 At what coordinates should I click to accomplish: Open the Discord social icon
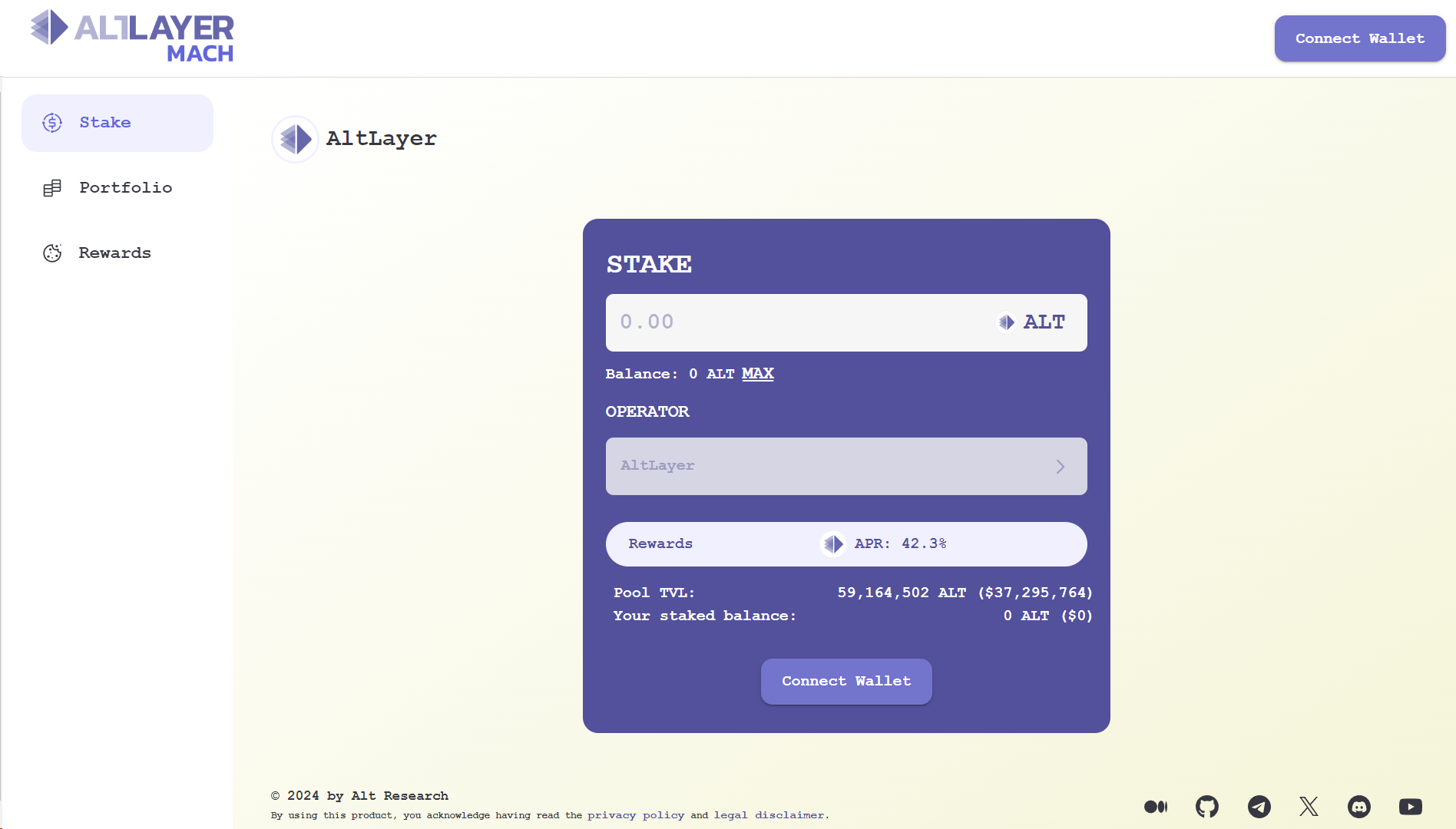[x=1359, y=807]
